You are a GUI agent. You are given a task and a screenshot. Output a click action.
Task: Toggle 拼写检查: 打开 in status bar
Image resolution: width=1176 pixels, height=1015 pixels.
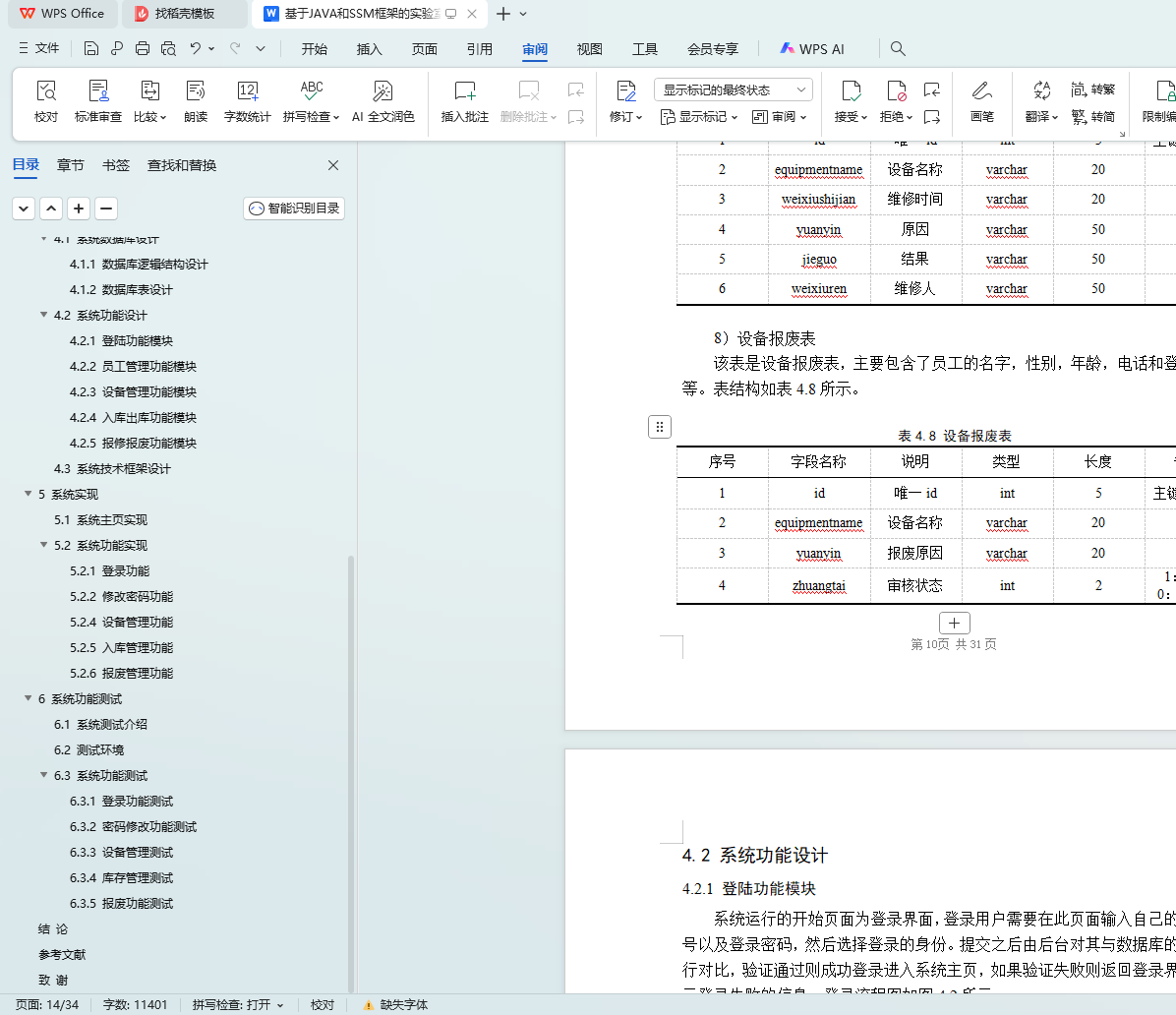click(238, 1004)
